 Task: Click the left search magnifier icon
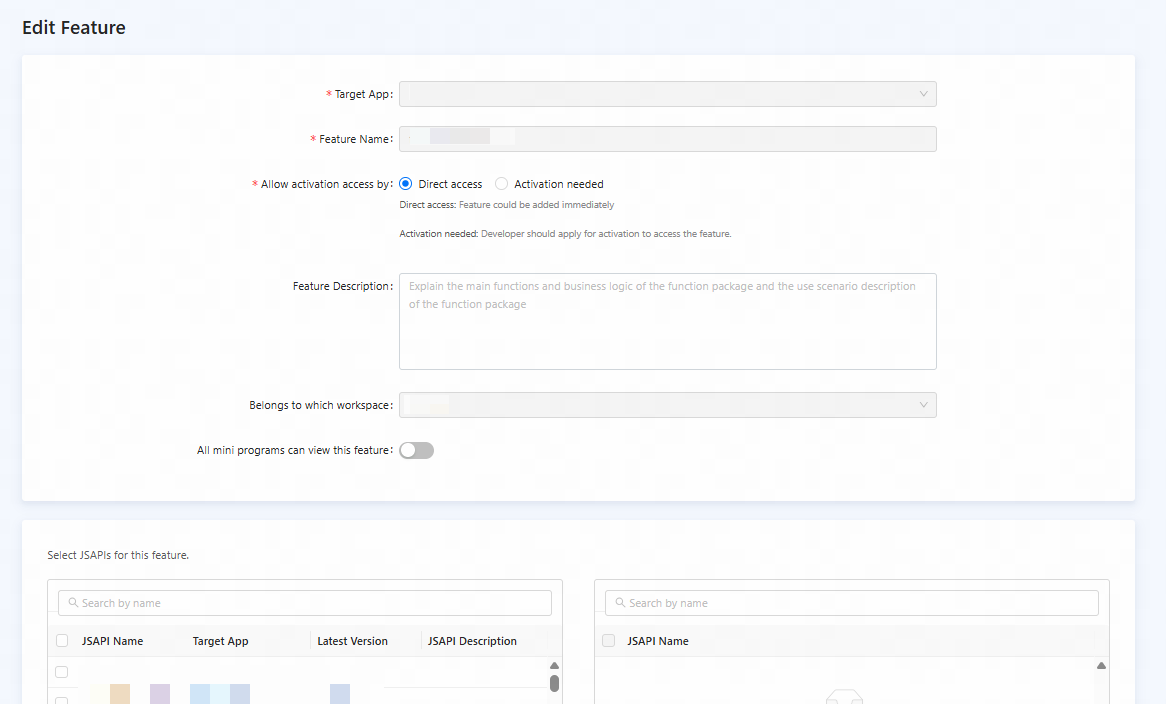[x=73, y=603]
